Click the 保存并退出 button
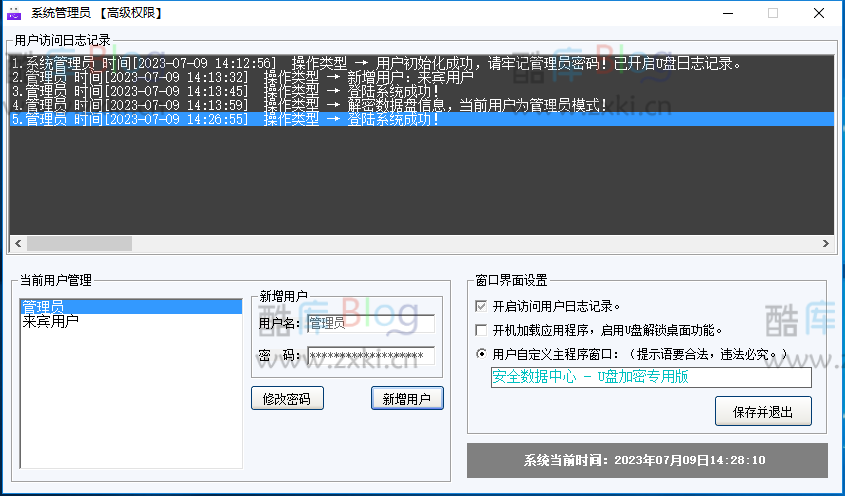845x496 pixels. (763, 412)
